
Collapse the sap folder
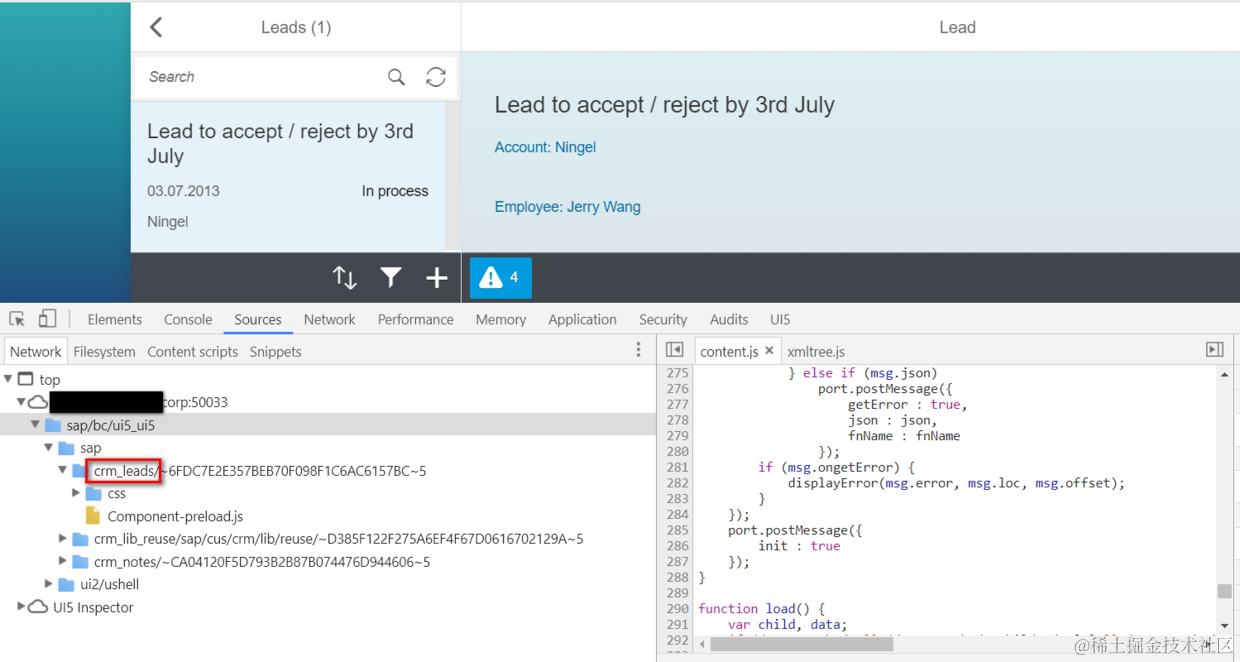[48, 448]
